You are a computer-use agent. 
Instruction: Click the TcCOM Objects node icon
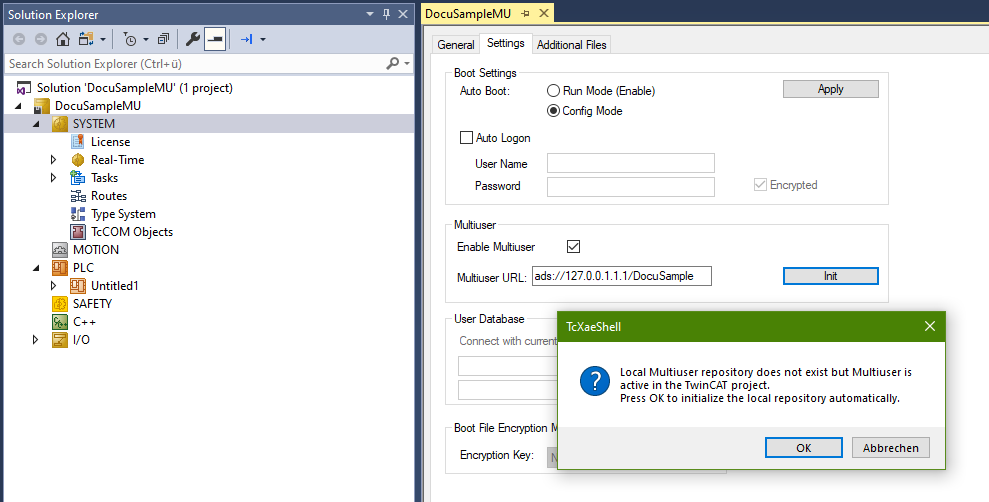(x=78, y=232)
